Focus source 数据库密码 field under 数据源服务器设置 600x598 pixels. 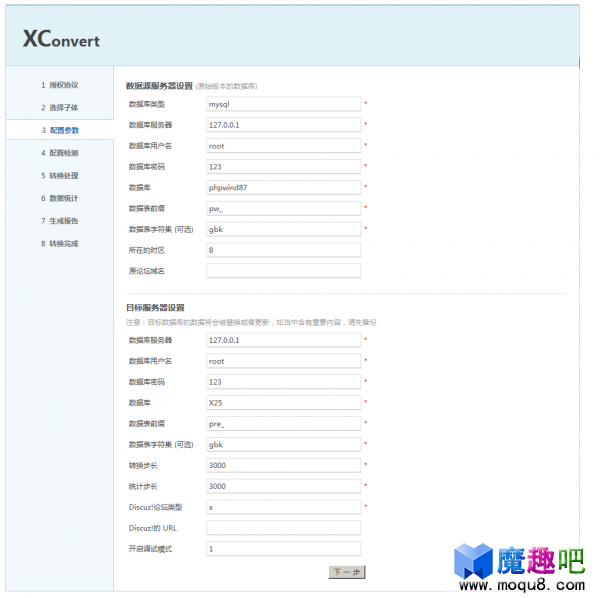pos(284,166)
